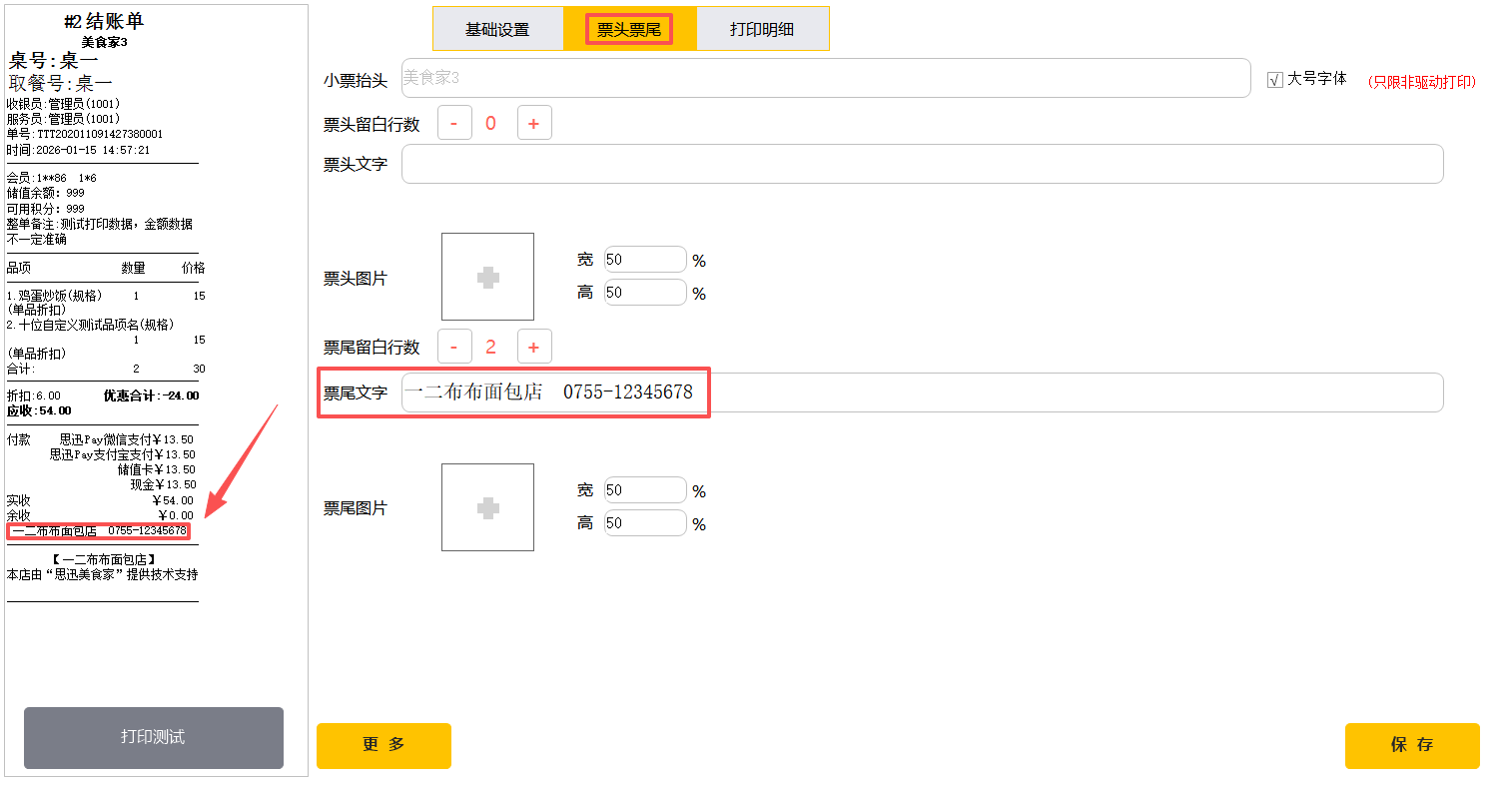Select the 票头票尾 tab
Viewport: 1512px width, 785px height.
(629, 29)
